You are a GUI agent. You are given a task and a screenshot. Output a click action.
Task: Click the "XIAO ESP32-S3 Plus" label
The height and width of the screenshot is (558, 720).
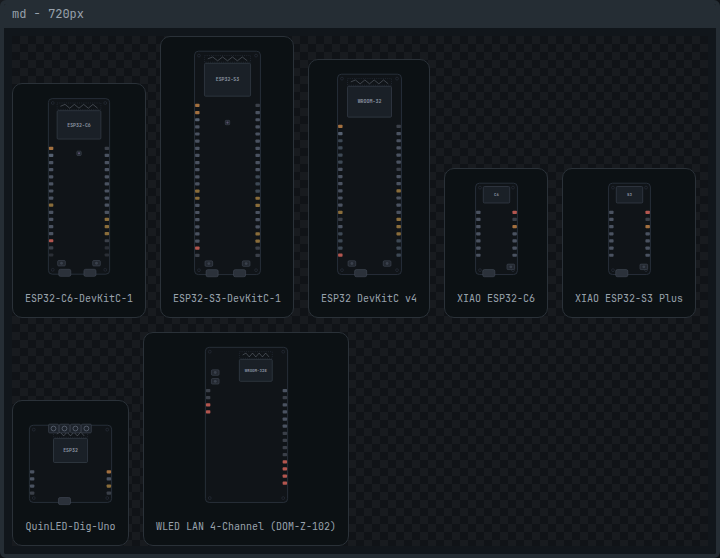(629, 299)
